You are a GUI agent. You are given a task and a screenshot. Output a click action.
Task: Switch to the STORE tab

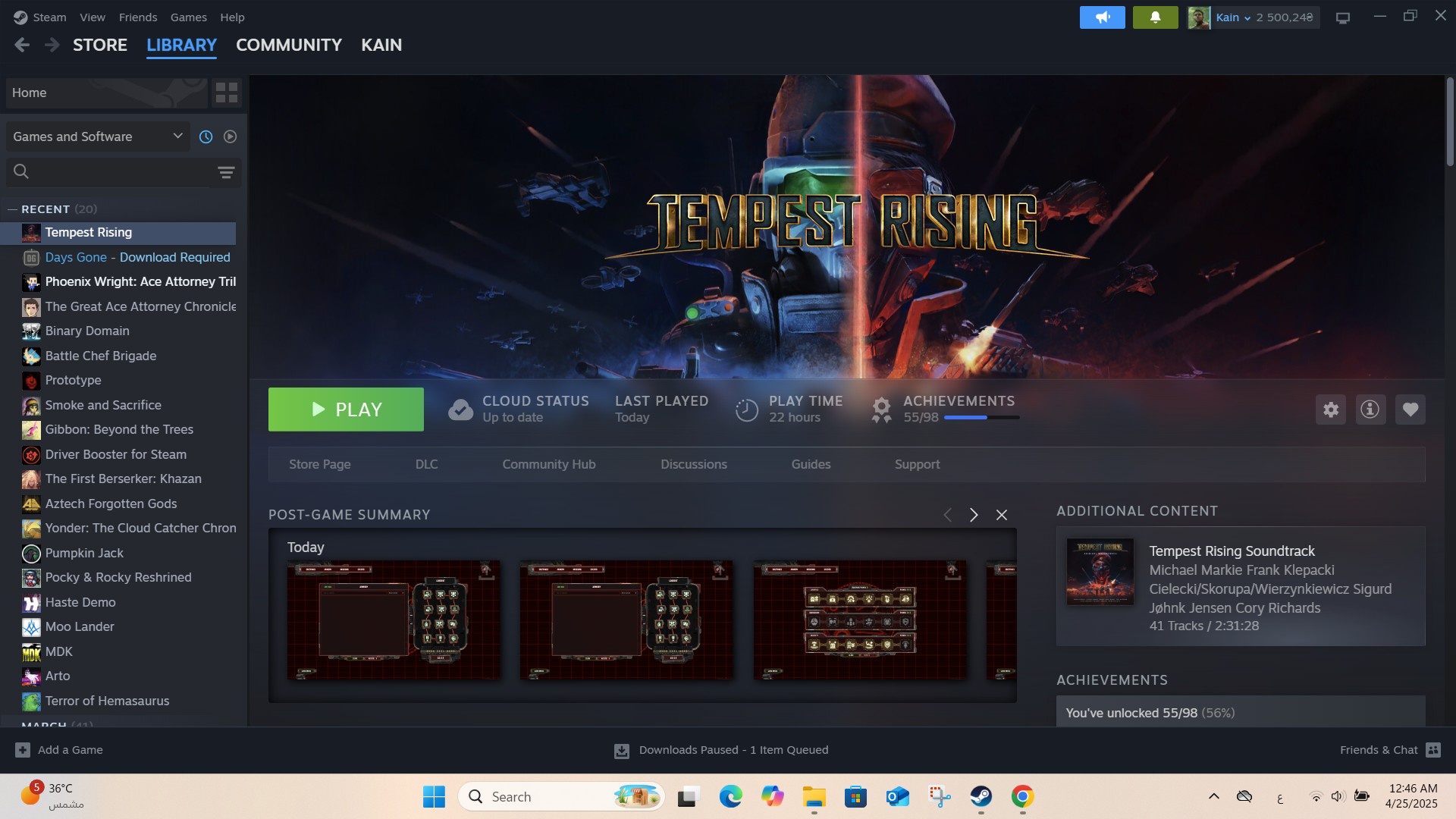pos(100,45)
